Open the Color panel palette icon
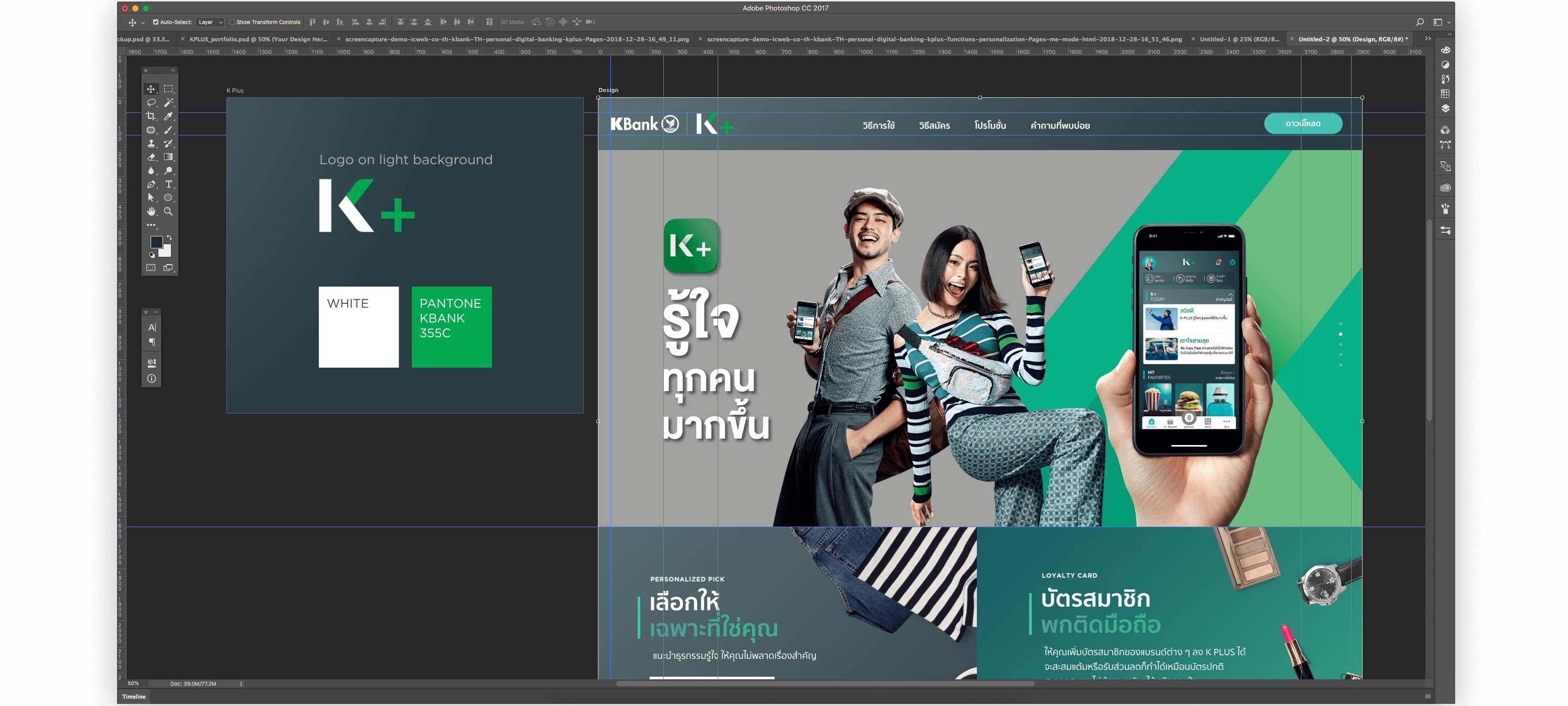 point(1445,50)
